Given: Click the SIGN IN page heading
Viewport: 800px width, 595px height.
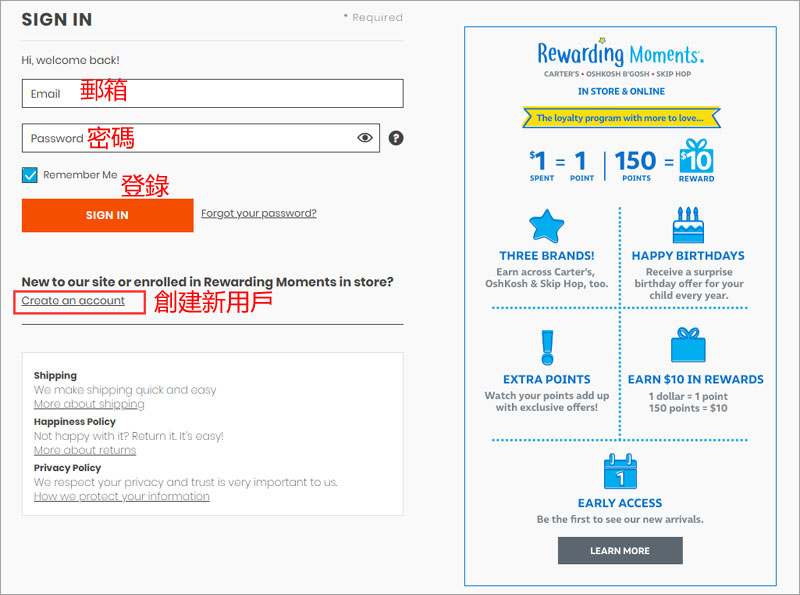Looking at the screenshot, I should 57,19.
